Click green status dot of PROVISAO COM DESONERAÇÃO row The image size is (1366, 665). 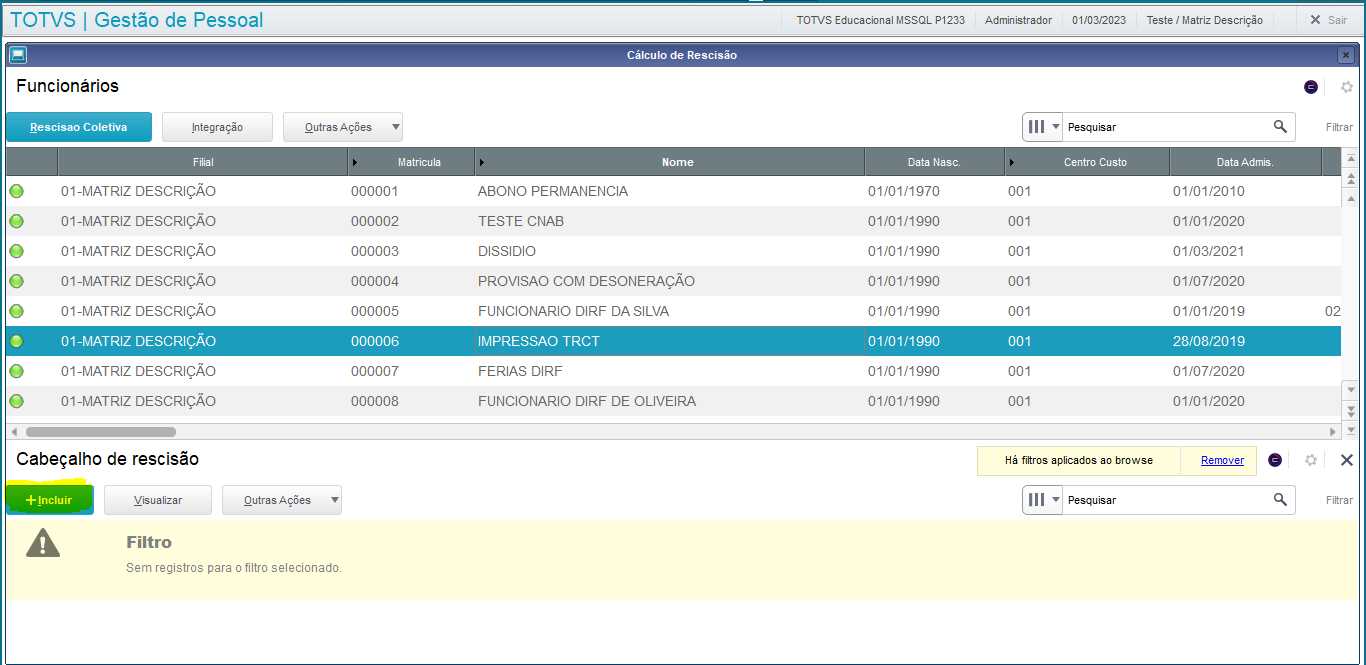point(16,281)
